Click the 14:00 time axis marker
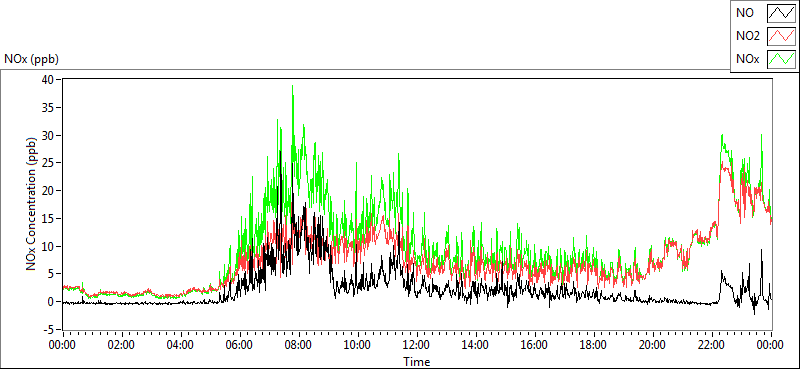The width and height of the screenshot is (800, 369). coord(476,345)
